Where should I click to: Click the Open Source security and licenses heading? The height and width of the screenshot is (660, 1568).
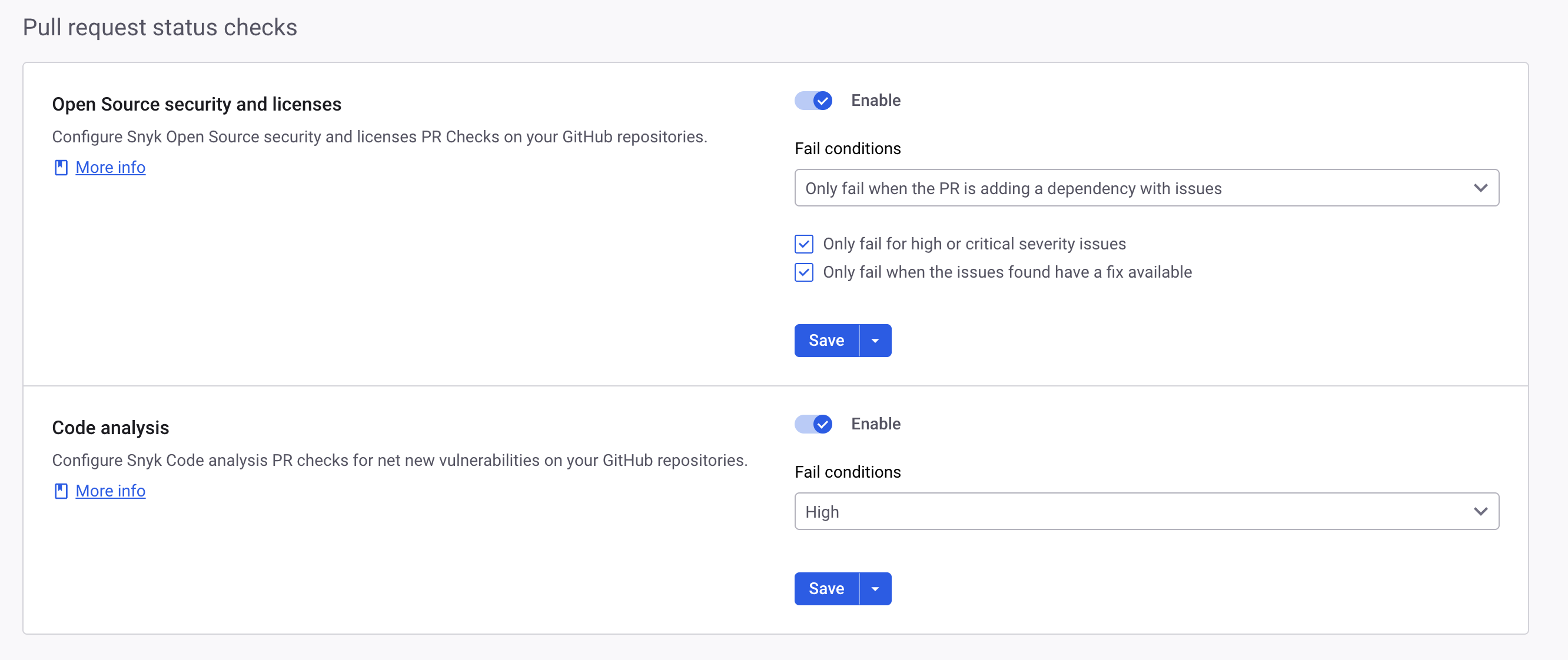(x=197, y=105)
